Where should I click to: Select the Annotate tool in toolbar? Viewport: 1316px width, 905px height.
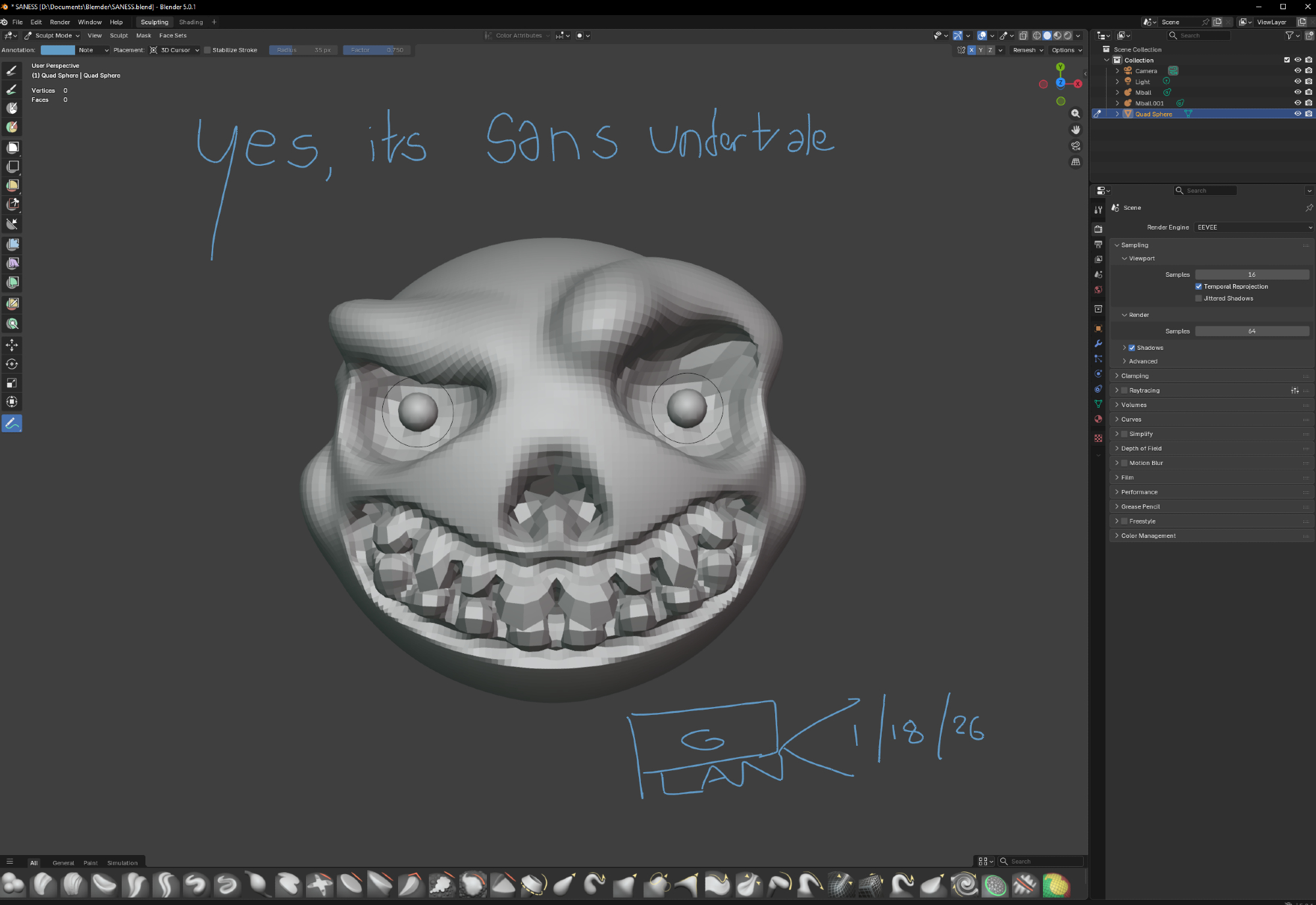12,424
